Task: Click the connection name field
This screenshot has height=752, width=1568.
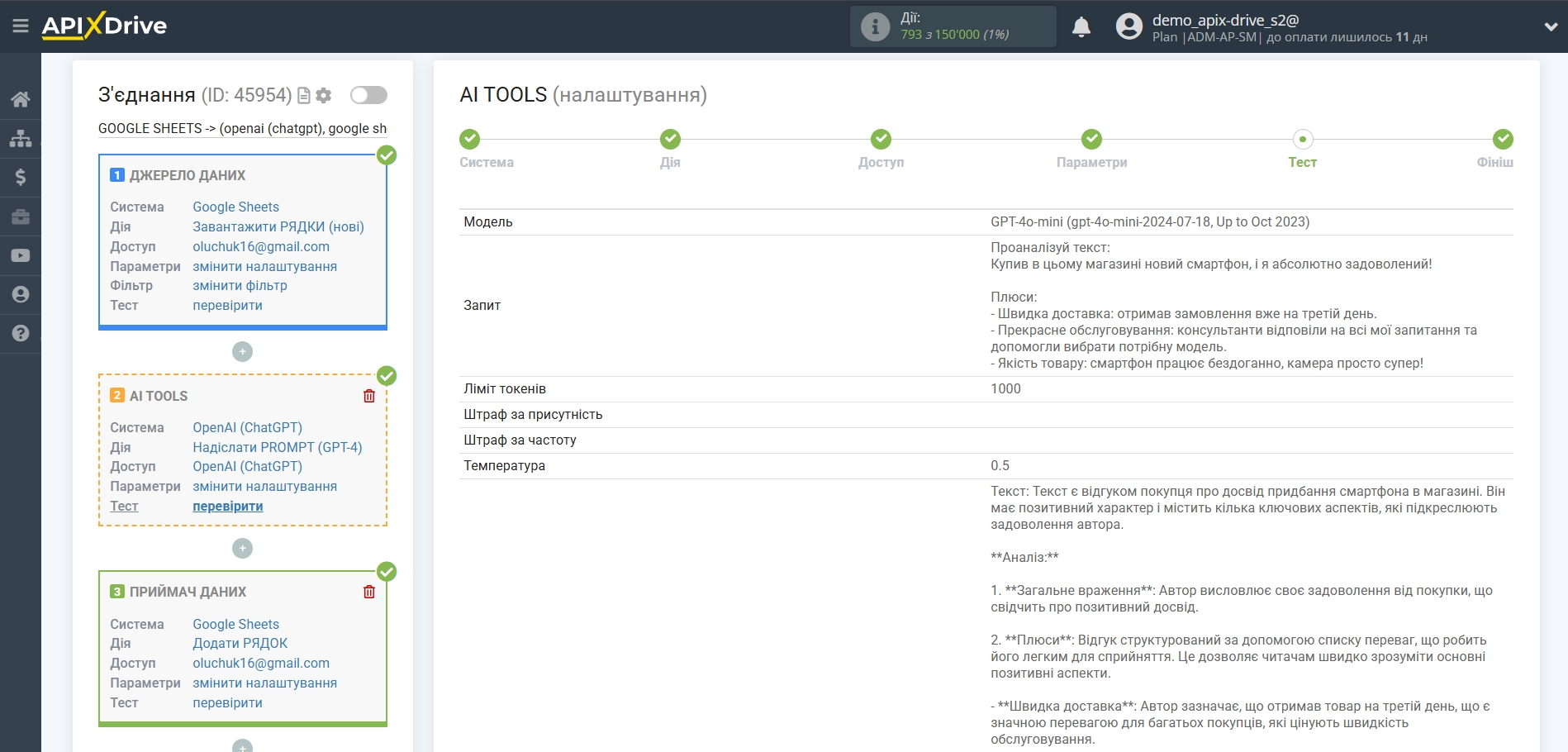Action: [x=242, y=129]
